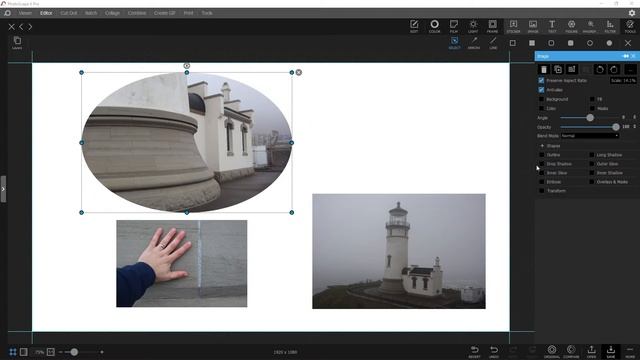This screenshot has width=640, height=360.
Task: Toggle Preserve Aspect Ratio checkbox
Action: click(541, 80)
